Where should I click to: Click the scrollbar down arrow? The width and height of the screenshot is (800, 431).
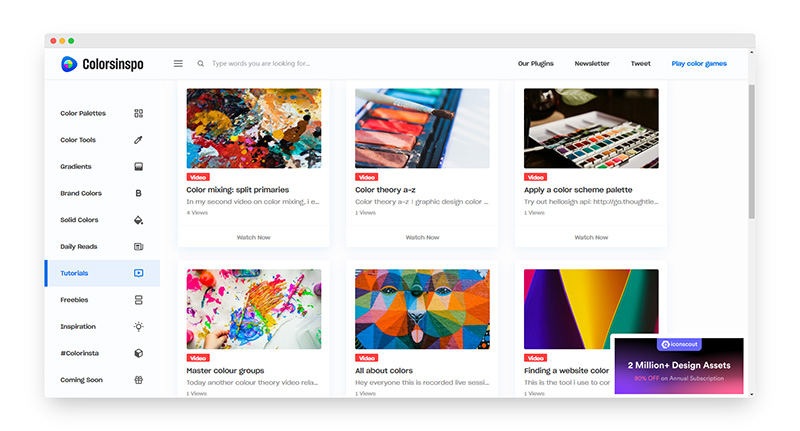click(x=752, y=394)
